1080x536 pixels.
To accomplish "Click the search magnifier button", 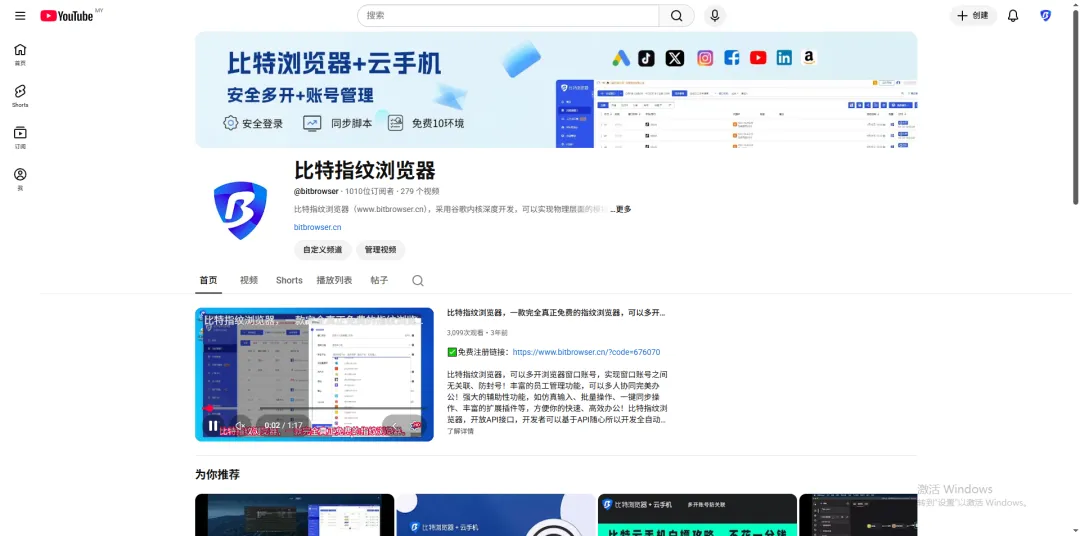I will pyautogui.click(x=676, y=16).
